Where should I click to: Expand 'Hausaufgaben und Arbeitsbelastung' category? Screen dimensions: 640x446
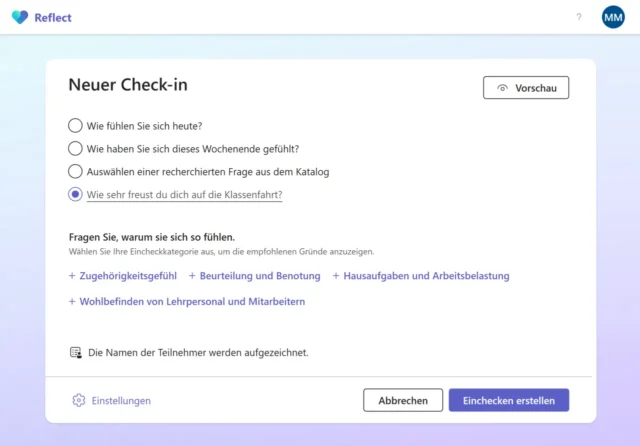coord(421,276)
